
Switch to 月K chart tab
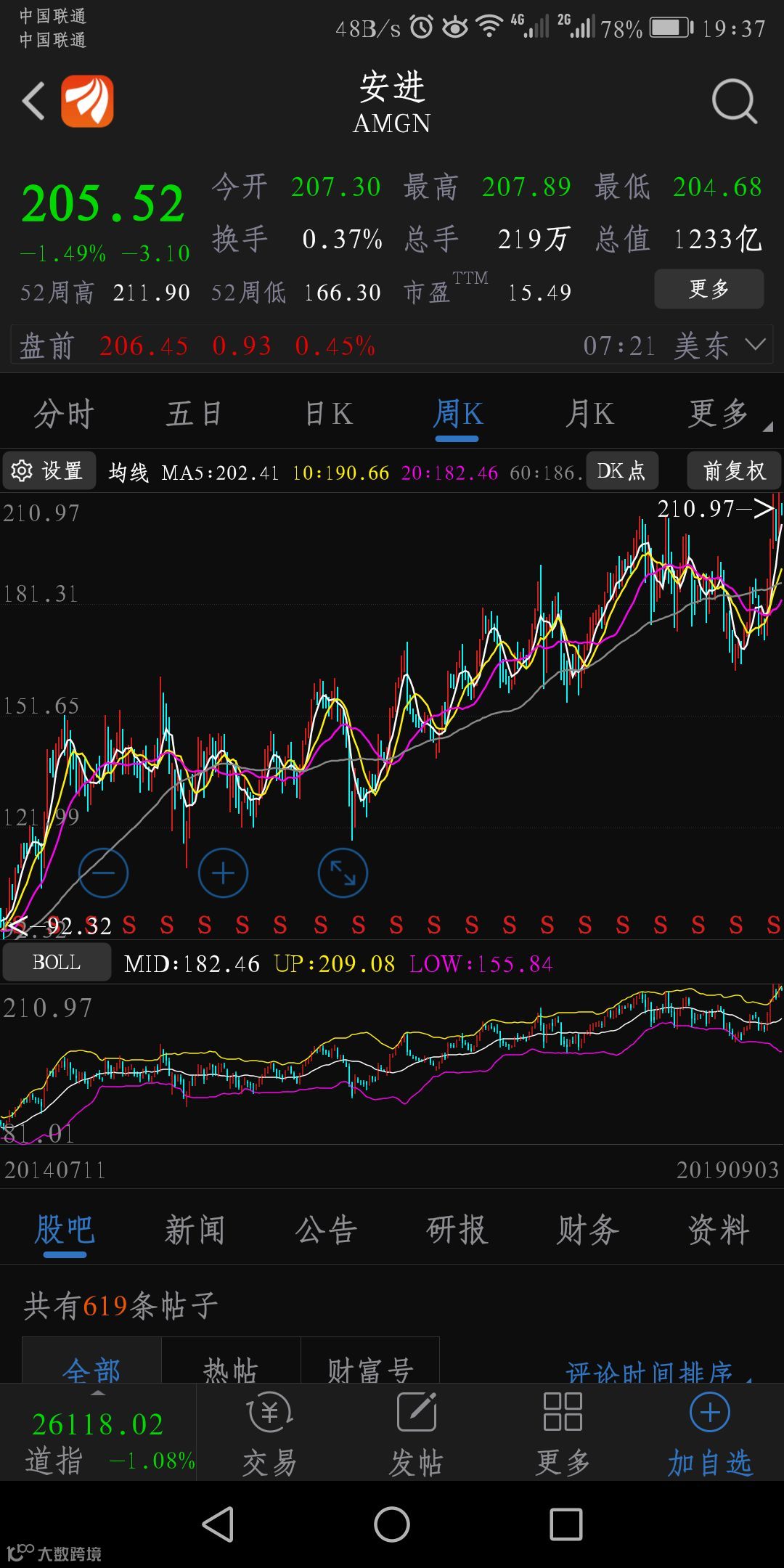pos(589,415)
